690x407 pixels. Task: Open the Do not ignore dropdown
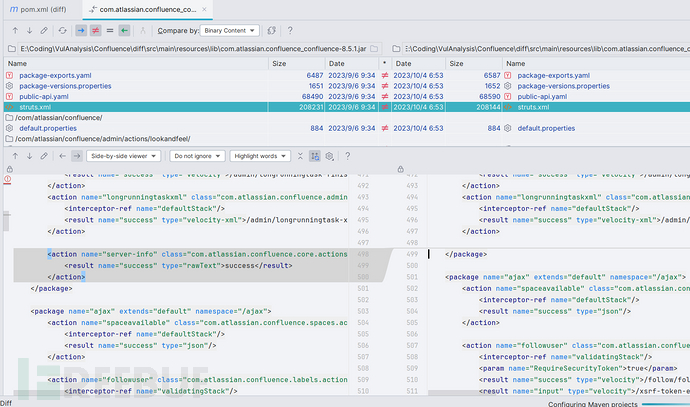tap(197, 156)
